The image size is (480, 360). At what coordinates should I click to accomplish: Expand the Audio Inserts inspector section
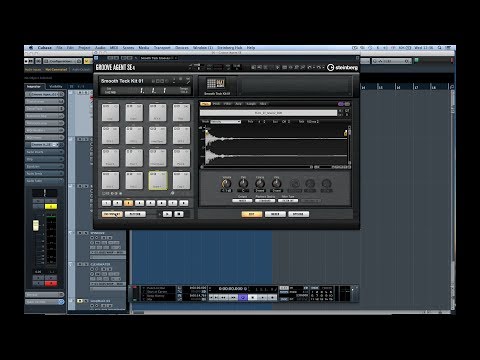point(44,152)
